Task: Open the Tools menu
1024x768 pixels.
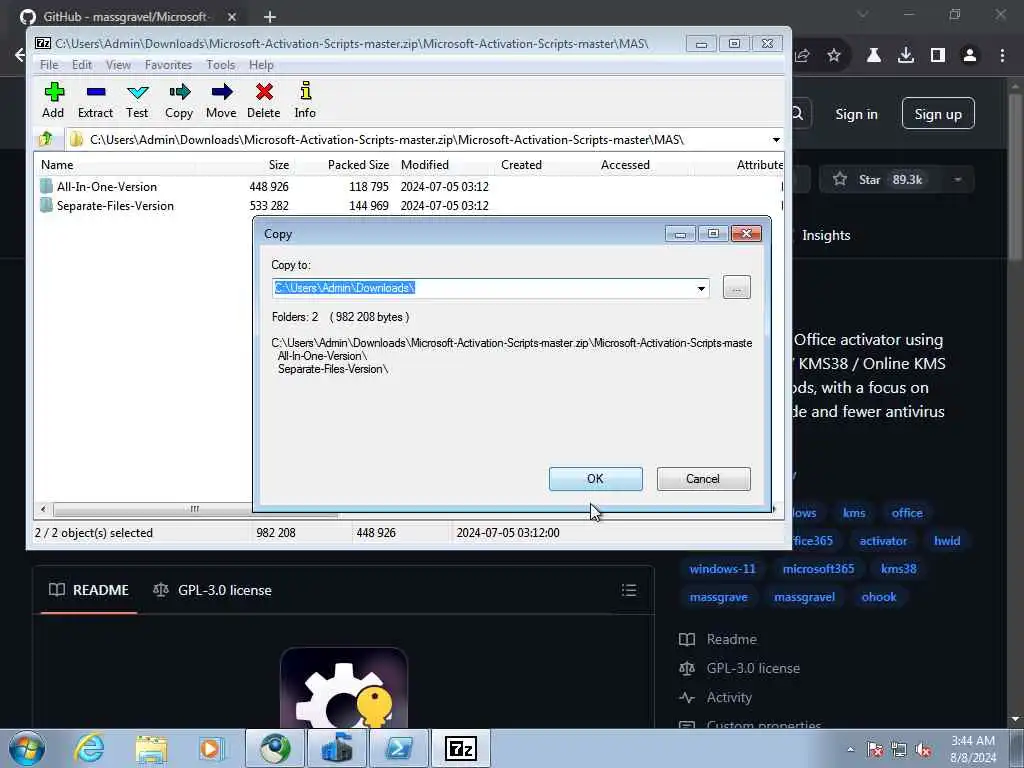Action: [221, 65]
